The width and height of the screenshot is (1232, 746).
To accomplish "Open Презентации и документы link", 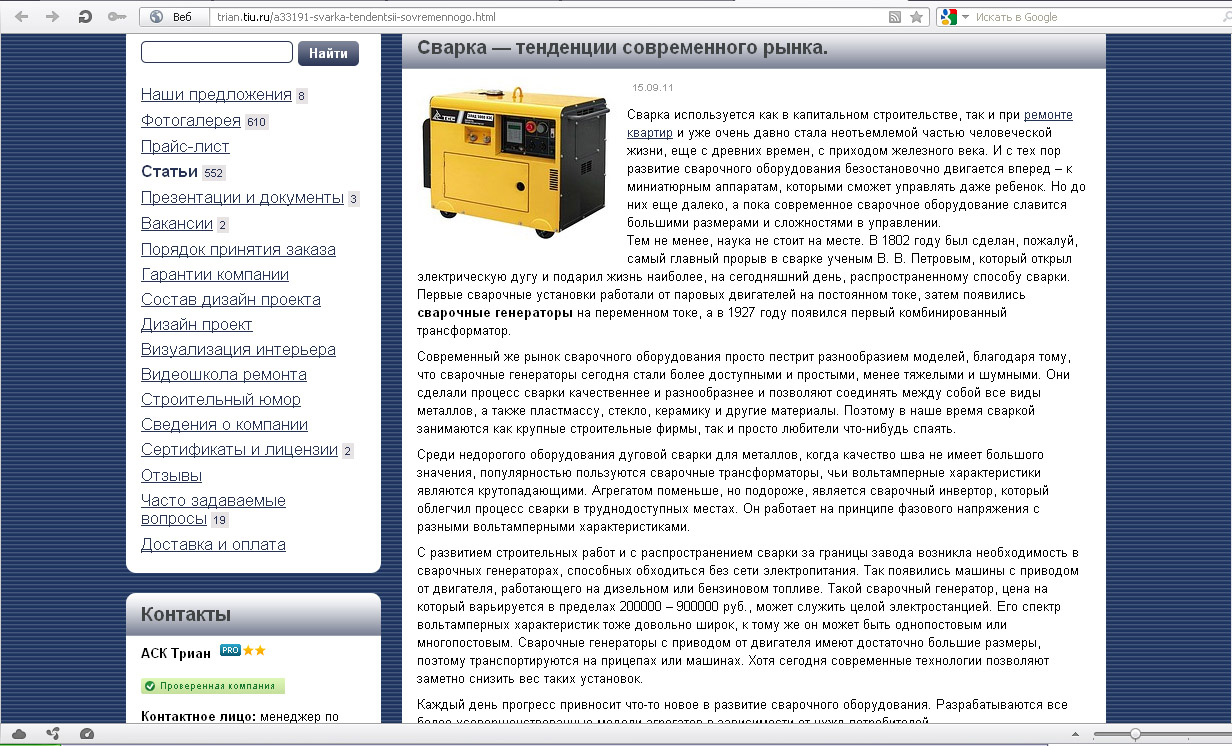I will click(x=242, y=198).
